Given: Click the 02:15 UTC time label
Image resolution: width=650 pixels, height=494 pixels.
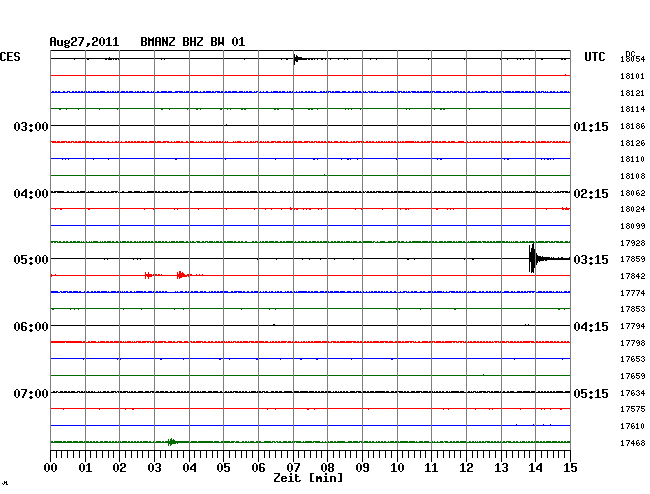Looking at the screenshot, I should click(591, 194).
